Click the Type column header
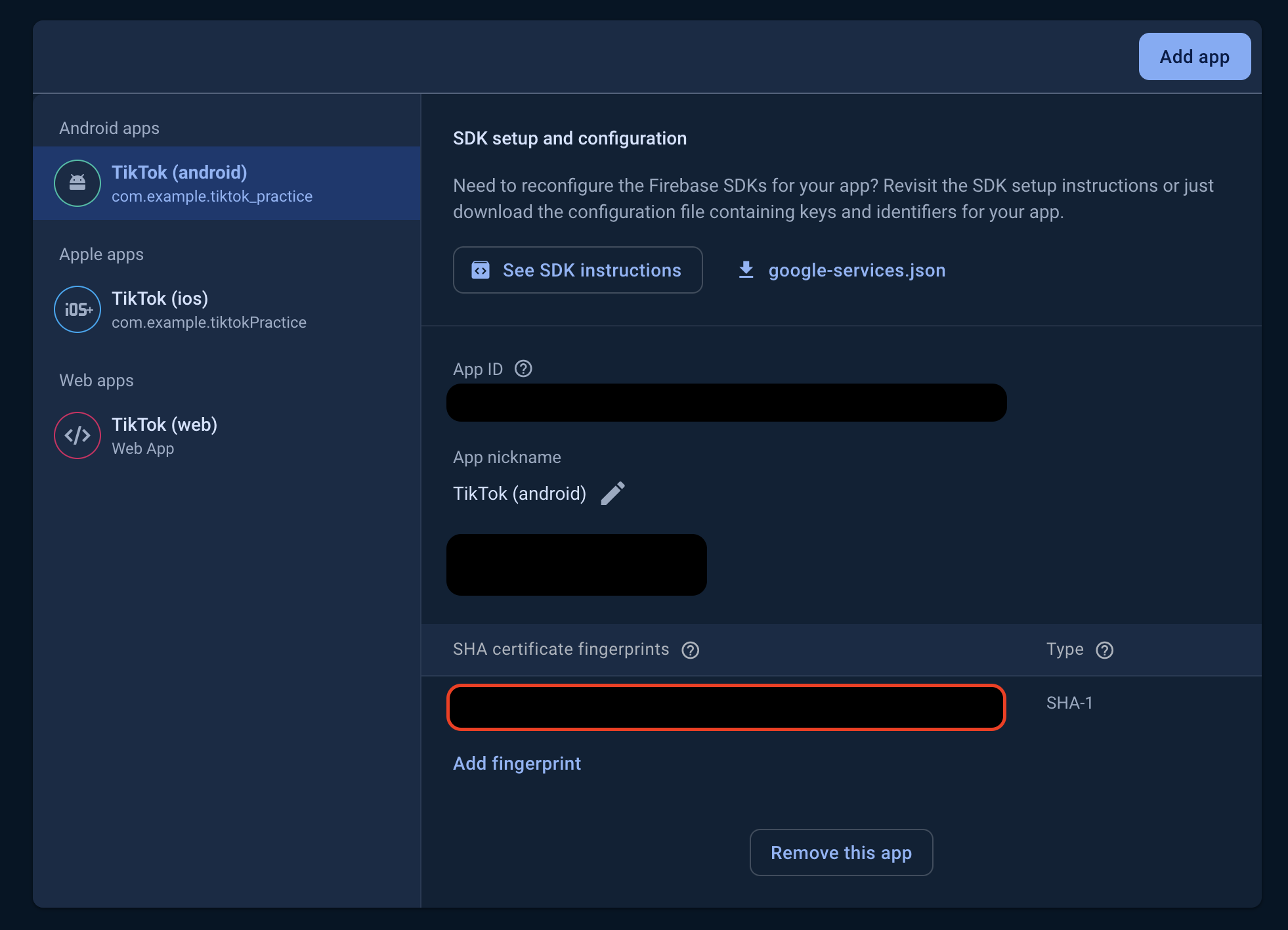The width and height of the screenshot is (1288, 930). click(x=1065, y=649)
